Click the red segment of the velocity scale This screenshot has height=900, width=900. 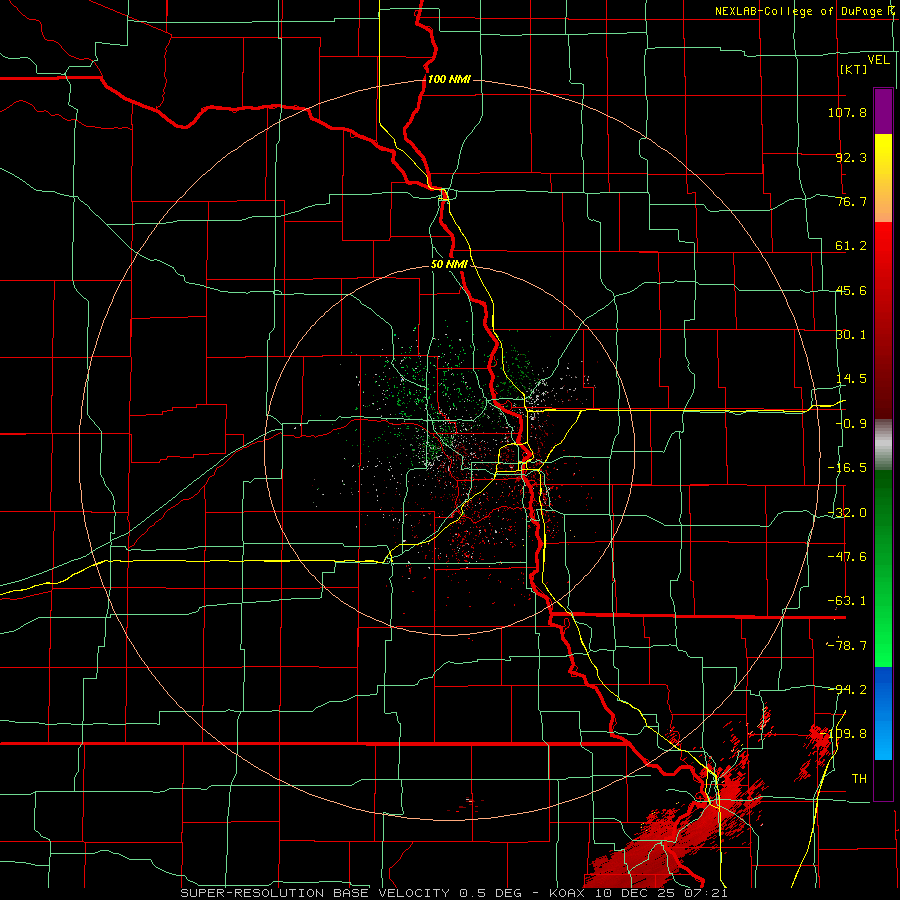[x=883, y=320]
